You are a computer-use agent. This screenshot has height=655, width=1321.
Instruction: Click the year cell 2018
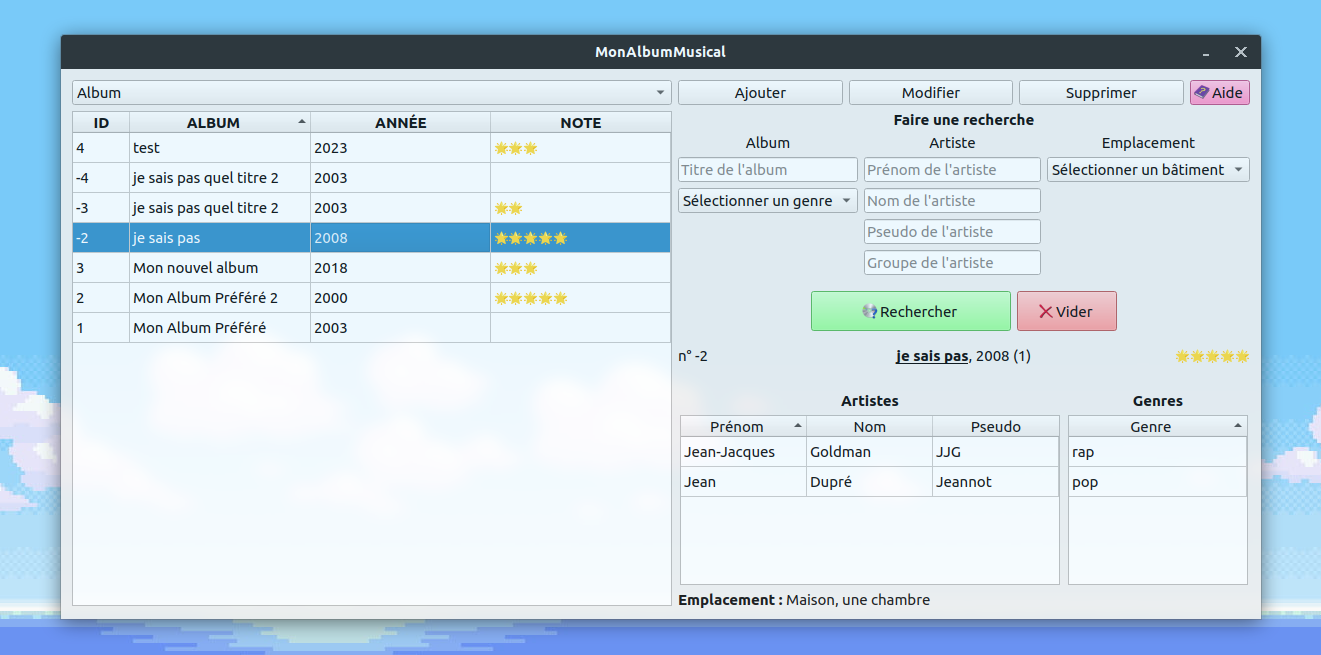[400, 268]
